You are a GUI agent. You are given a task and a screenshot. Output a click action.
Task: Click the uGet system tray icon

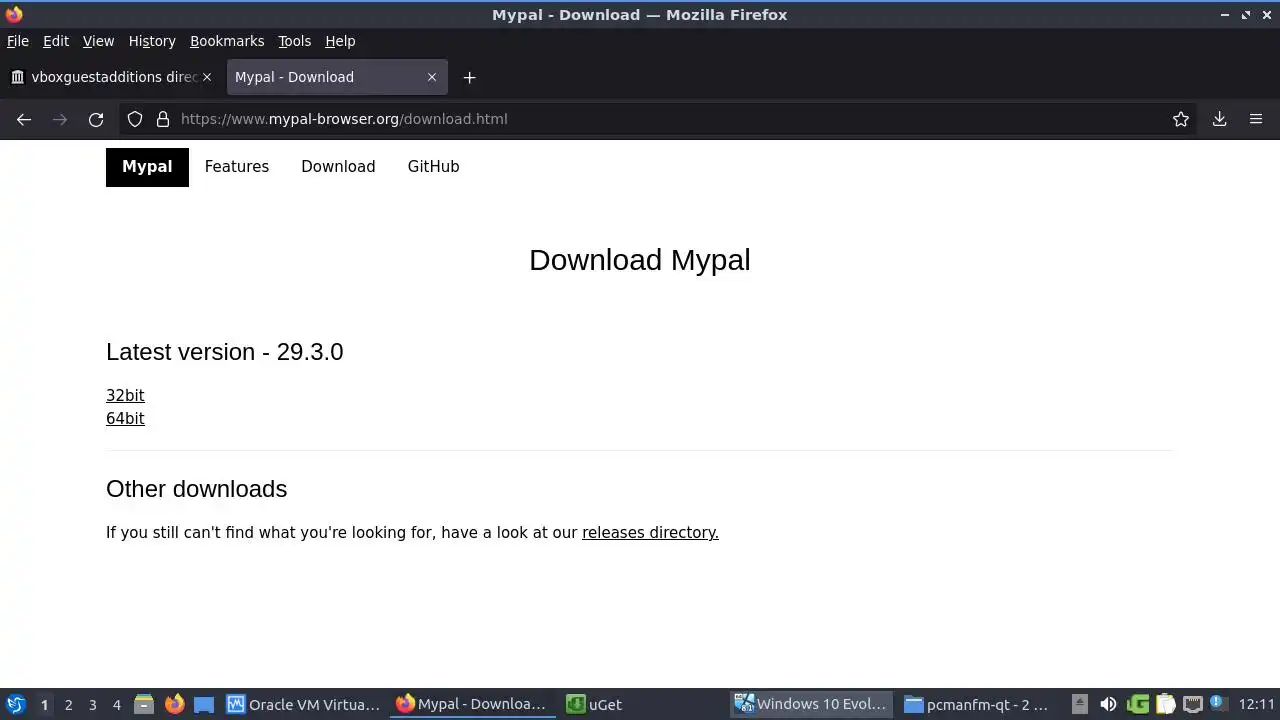click(x=1138, y=704)
